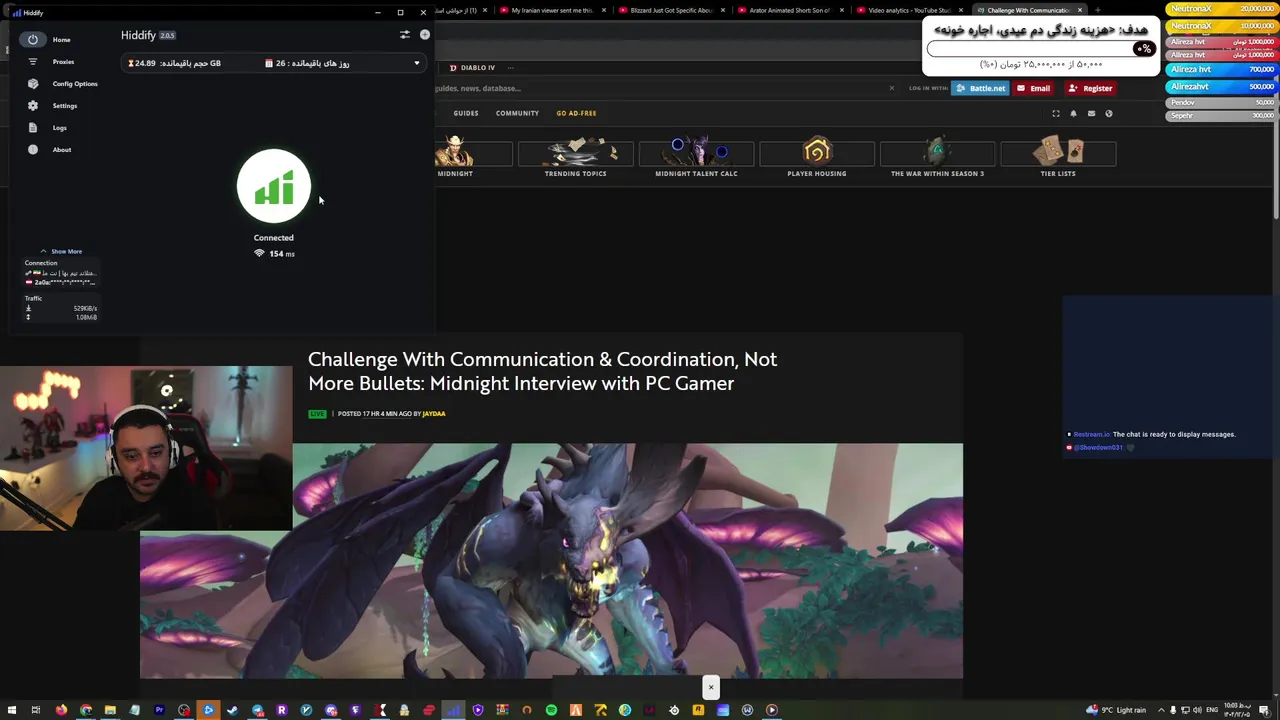
Task: Click the Connection info card in Hiddify
Action: 60,273
